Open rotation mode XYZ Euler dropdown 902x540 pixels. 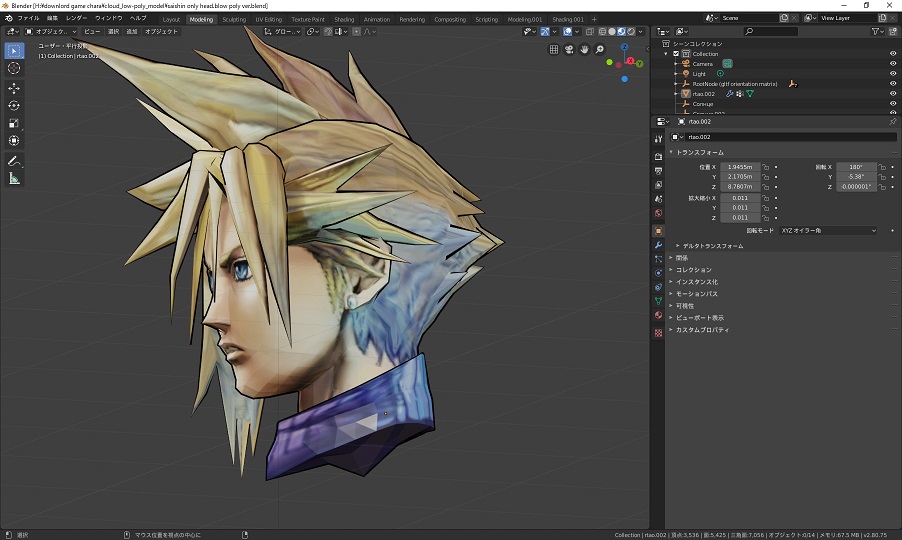click(x=828, y=231)
